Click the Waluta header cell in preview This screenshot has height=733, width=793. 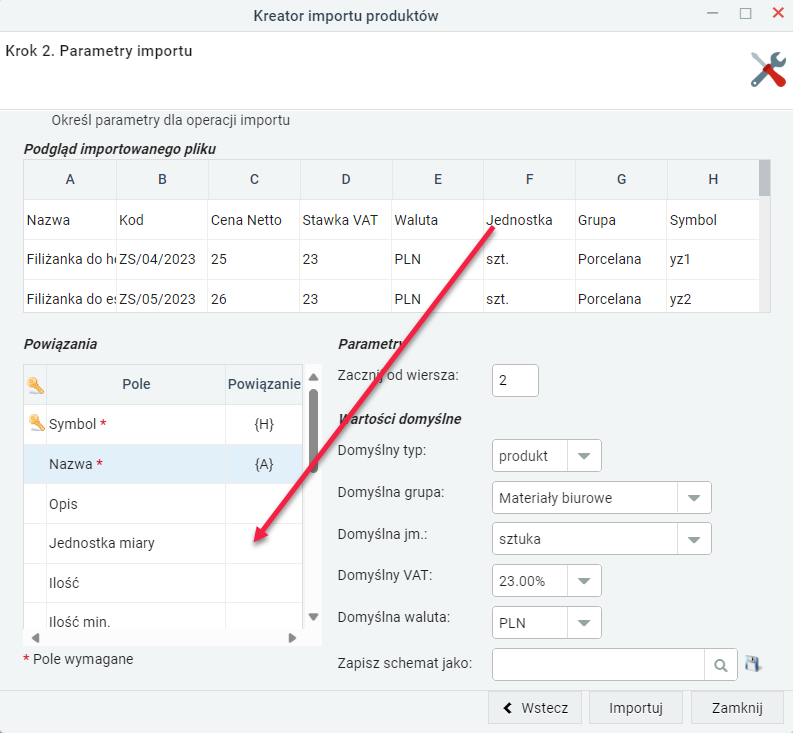click(x=438, y=220)
